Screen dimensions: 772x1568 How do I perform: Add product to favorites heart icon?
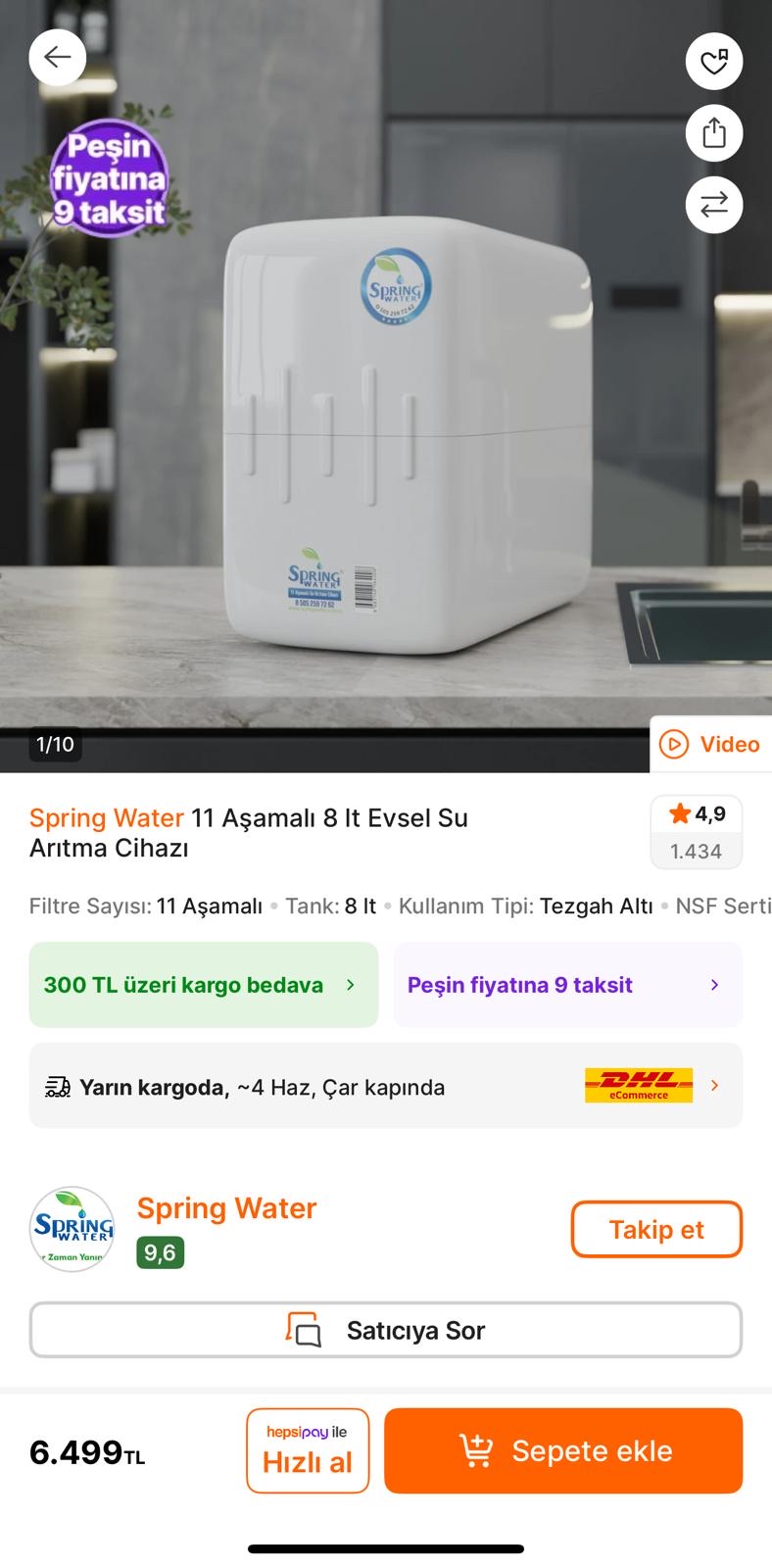[714, 62]
